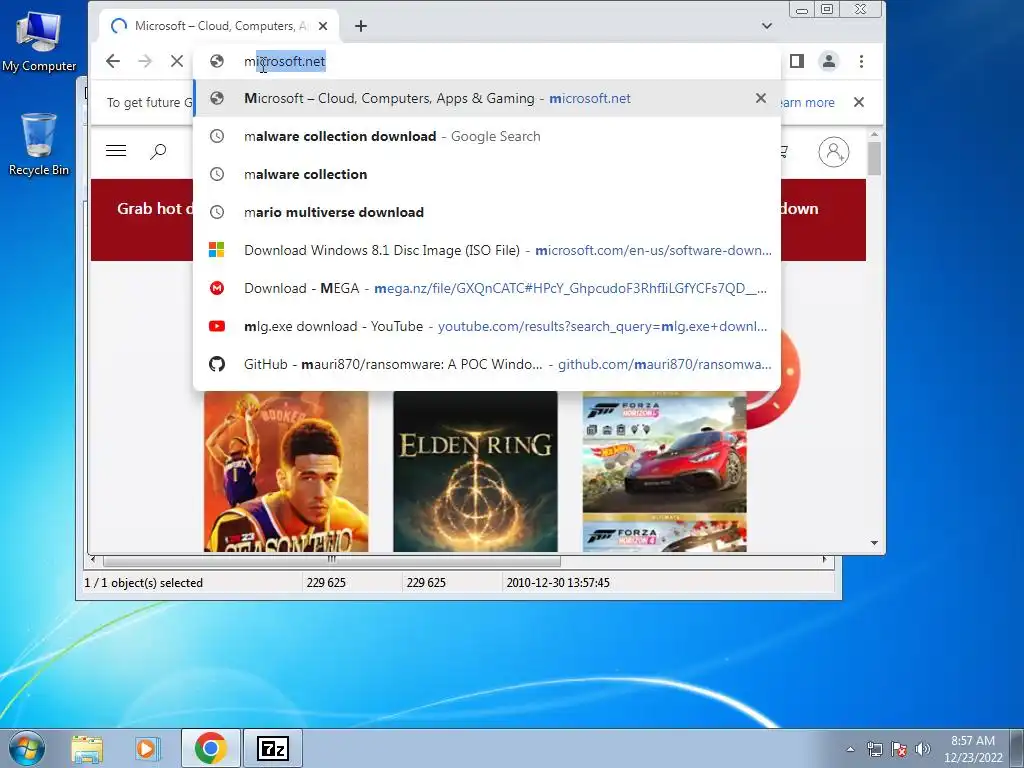Choose the 'mario multiverse download' suggestion
Screen dimensions: 1024x768
coord(487,212)
